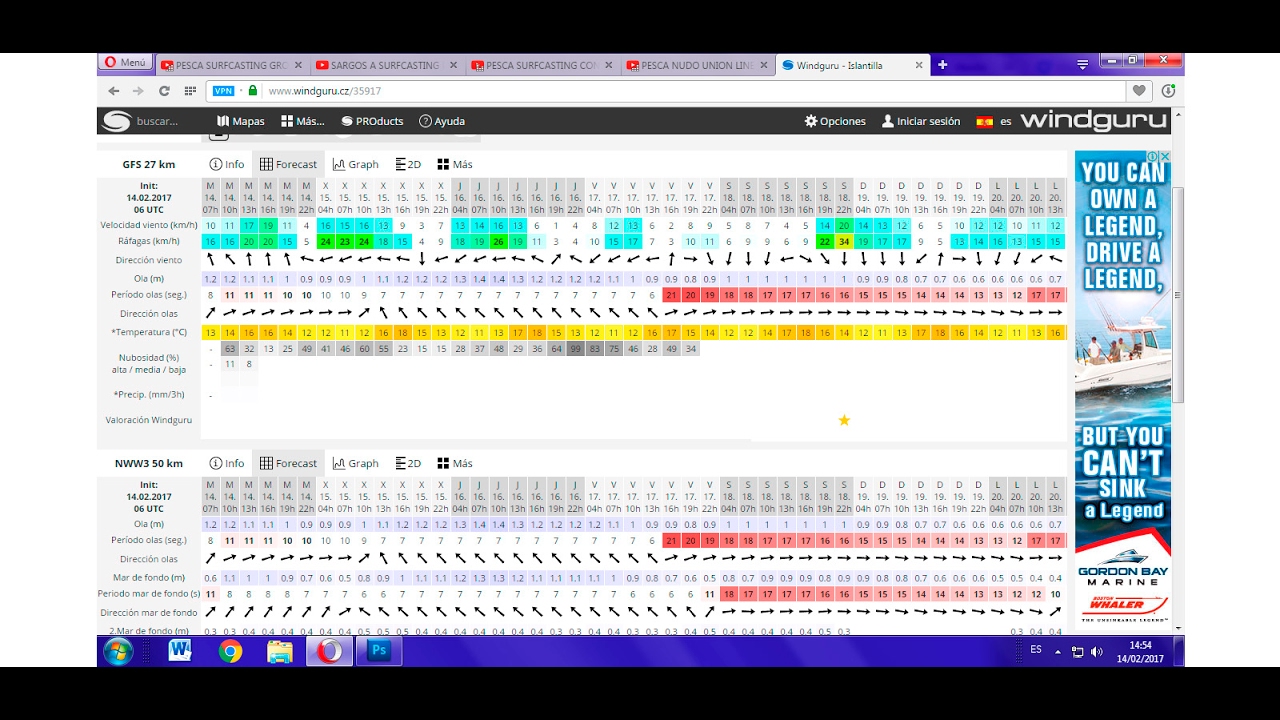The image size is (1280, 720).
Task: Open Opciones settings
Action: [835, 121]
